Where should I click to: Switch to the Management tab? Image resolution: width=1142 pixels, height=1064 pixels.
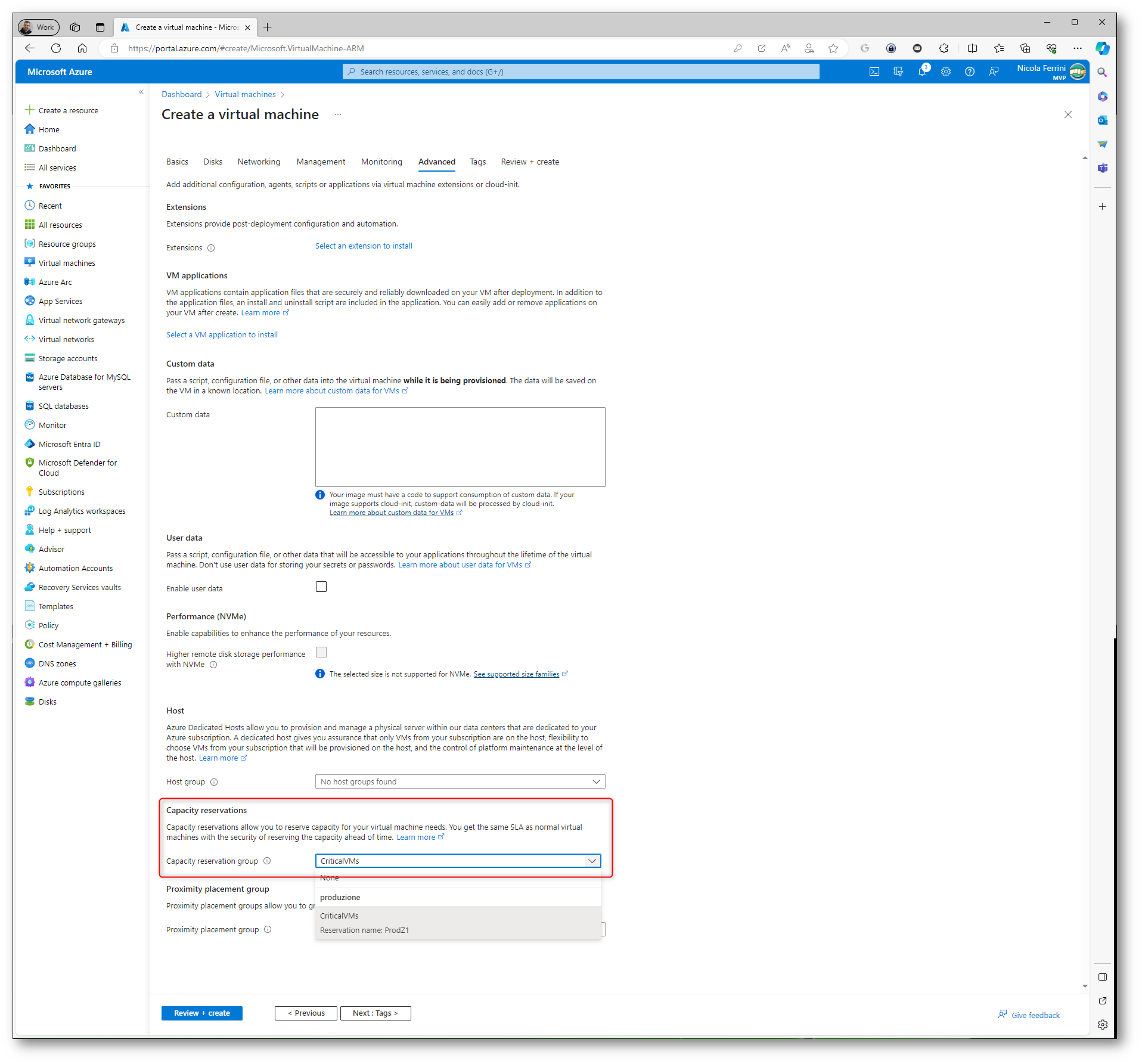tap(321, 162)
